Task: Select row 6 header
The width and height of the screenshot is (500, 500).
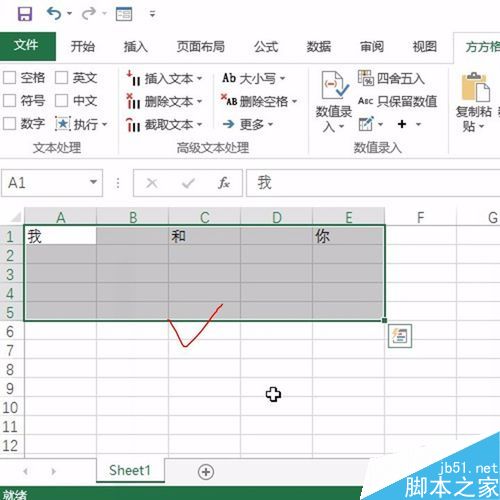Action: click(11, 331)
